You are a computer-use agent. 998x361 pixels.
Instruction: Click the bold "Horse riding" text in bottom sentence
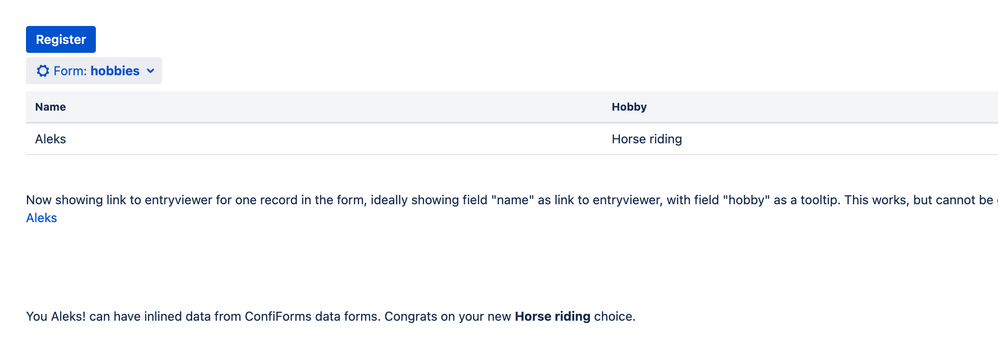[x=552, y=316]
